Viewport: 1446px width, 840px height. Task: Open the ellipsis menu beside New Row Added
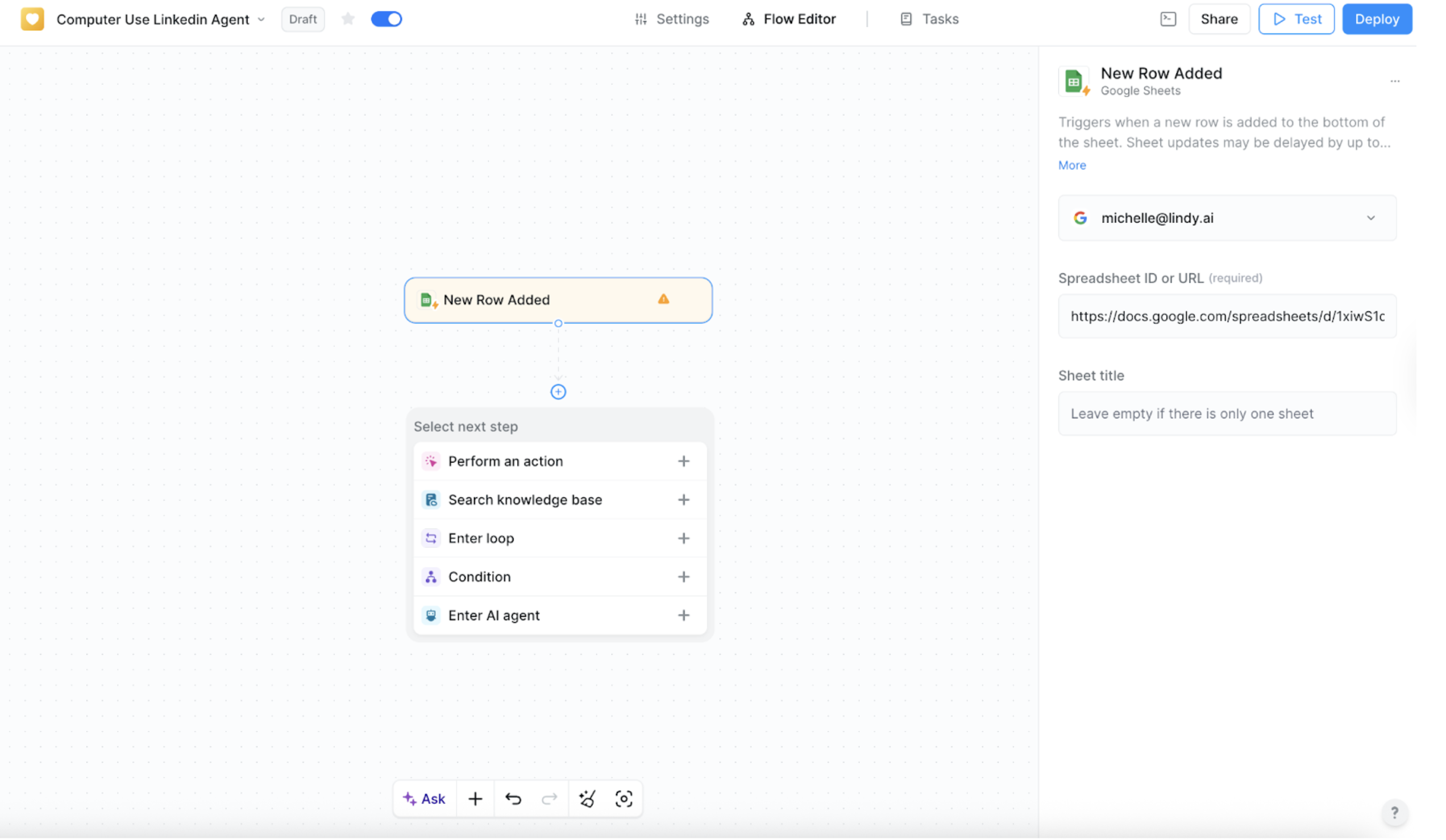click(1395, 81)
